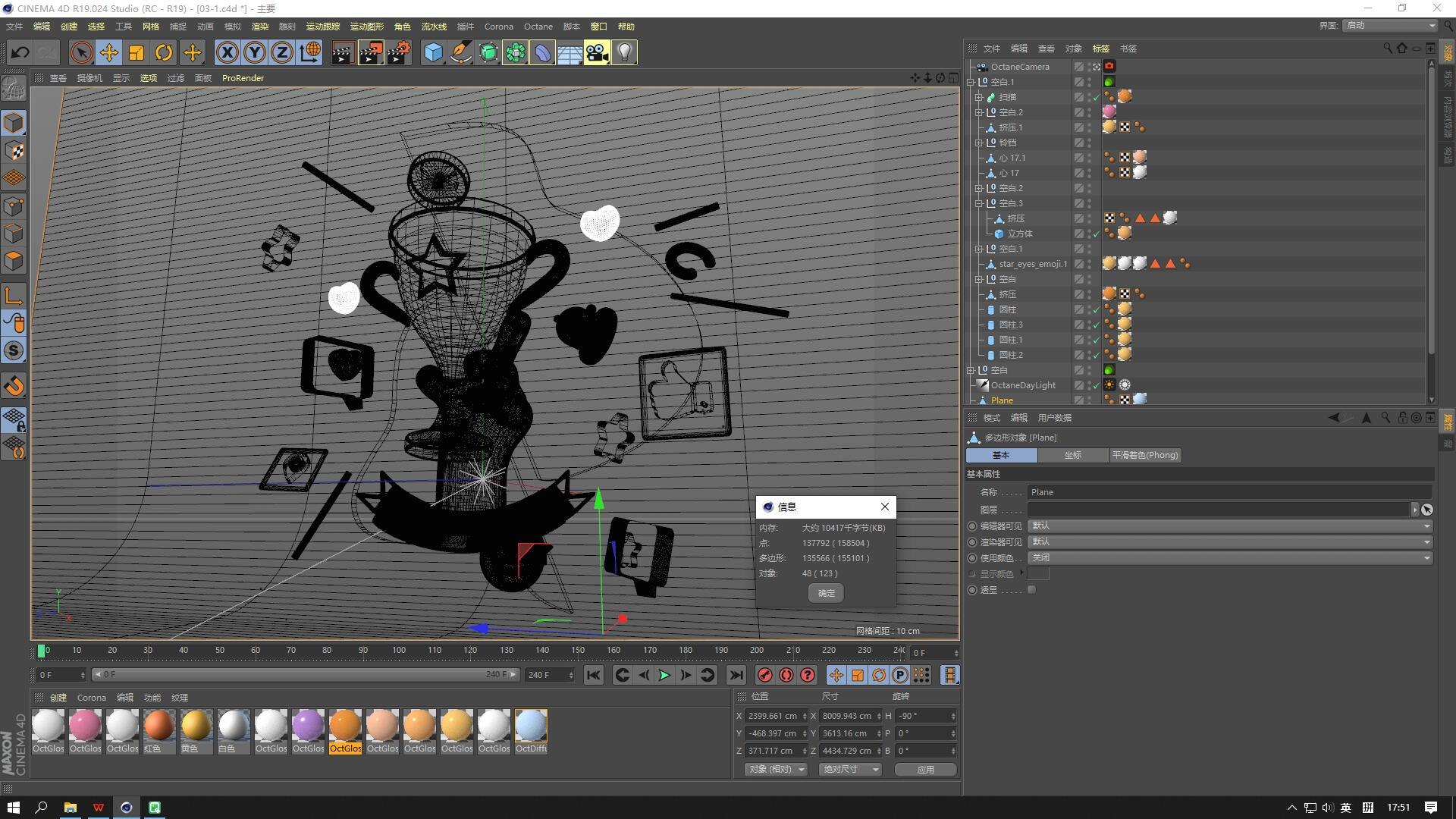Toggle the green check on 立方体 object

click(1096, 234)
